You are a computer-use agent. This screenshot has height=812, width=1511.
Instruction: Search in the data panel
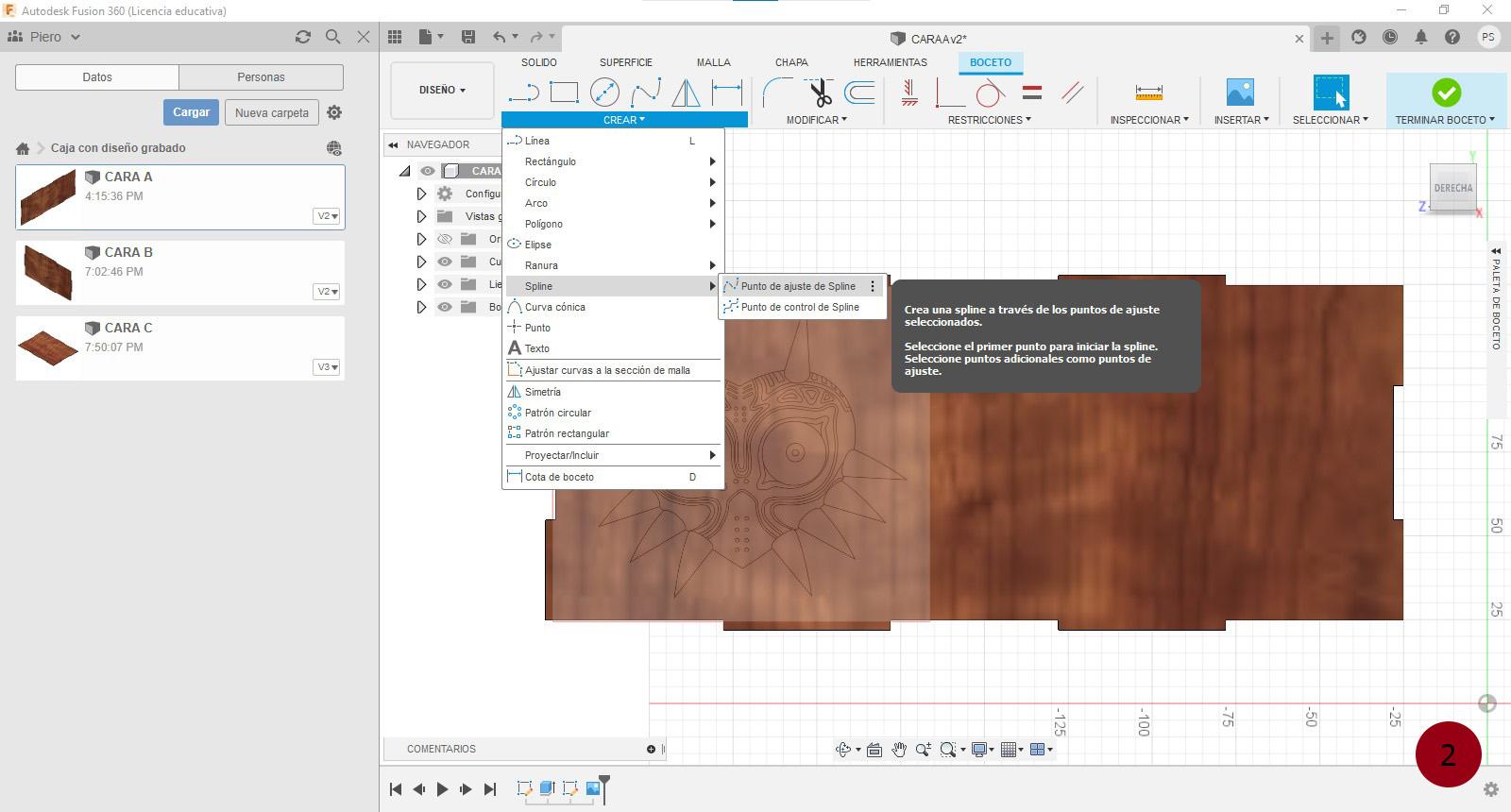pos(332,37)
